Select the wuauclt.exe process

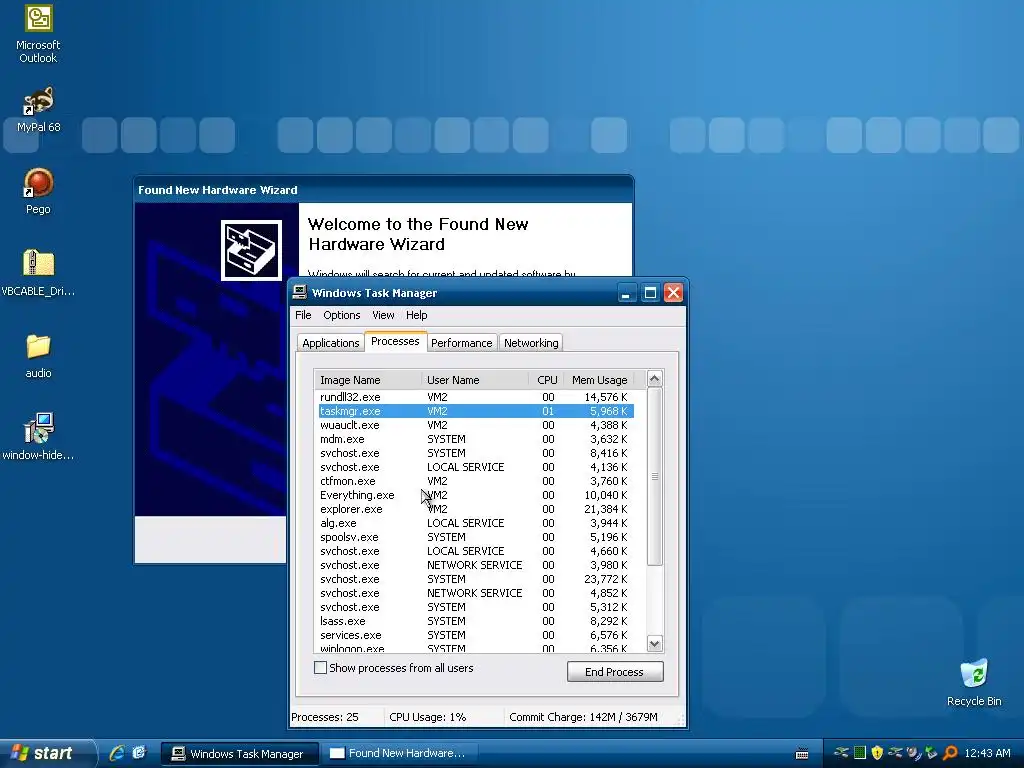click(x=475, y=425)
